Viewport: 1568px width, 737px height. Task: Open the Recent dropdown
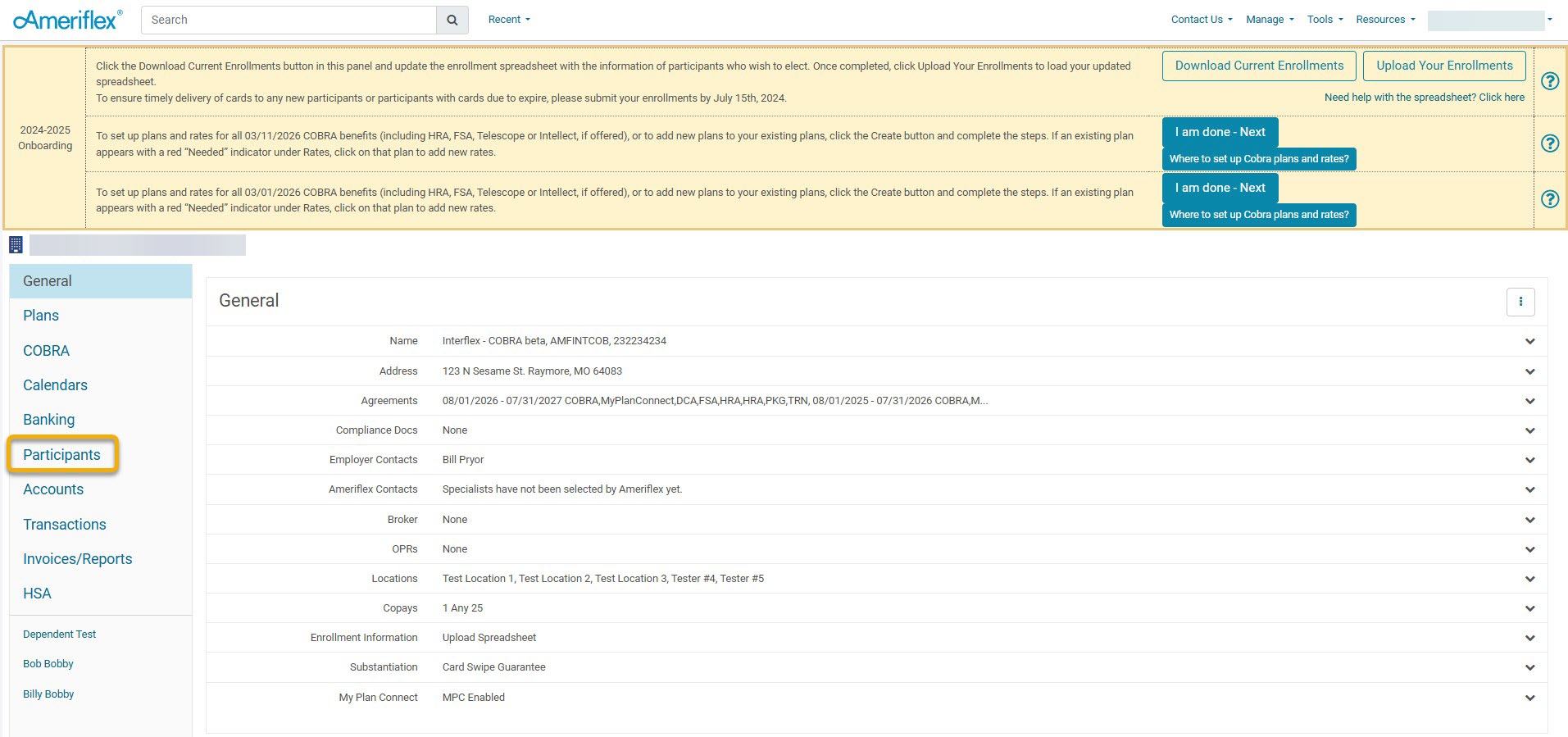(x=509, y=20)
